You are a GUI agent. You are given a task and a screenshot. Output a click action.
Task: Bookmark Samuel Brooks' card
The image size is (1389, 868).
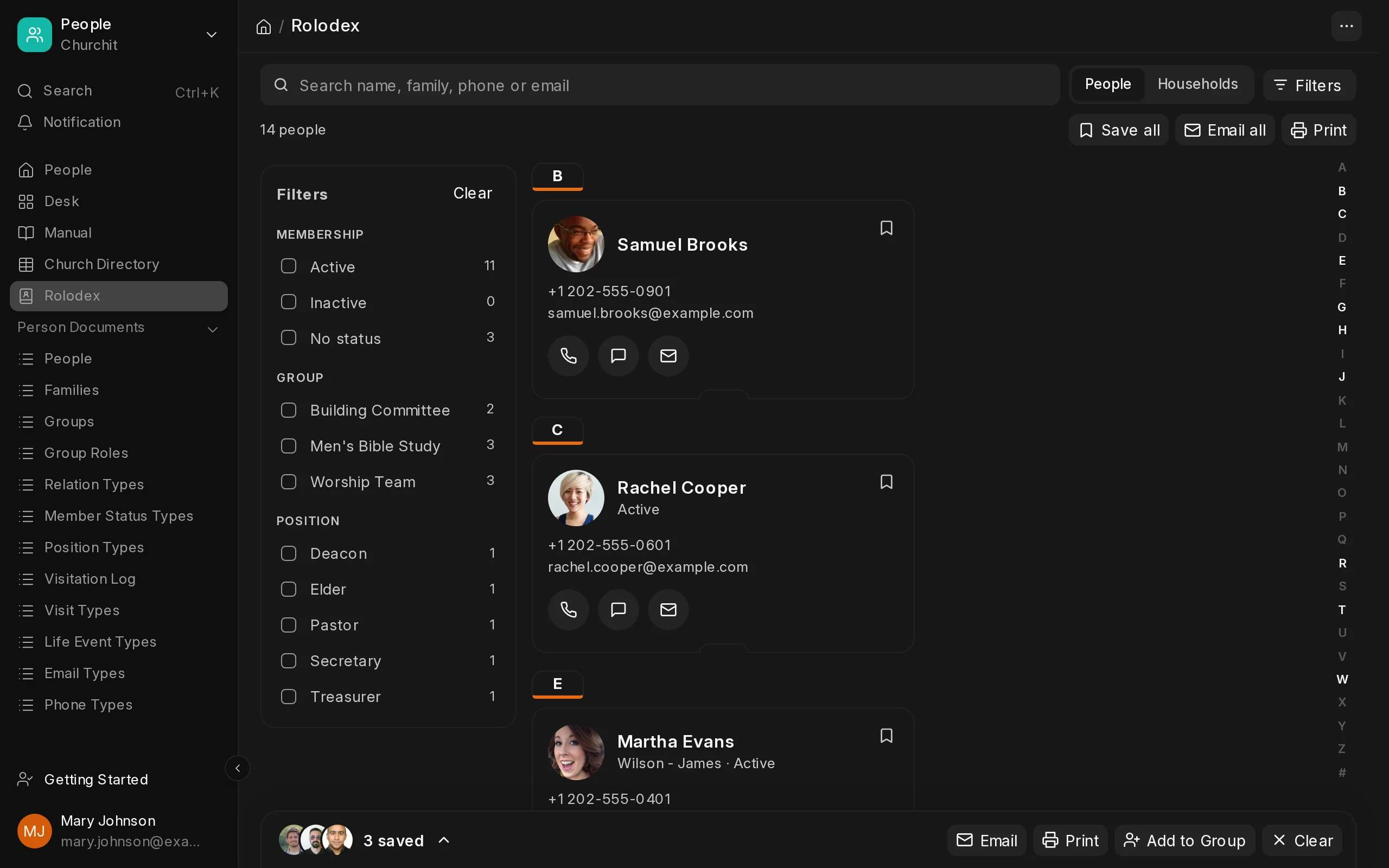[886, 228]
